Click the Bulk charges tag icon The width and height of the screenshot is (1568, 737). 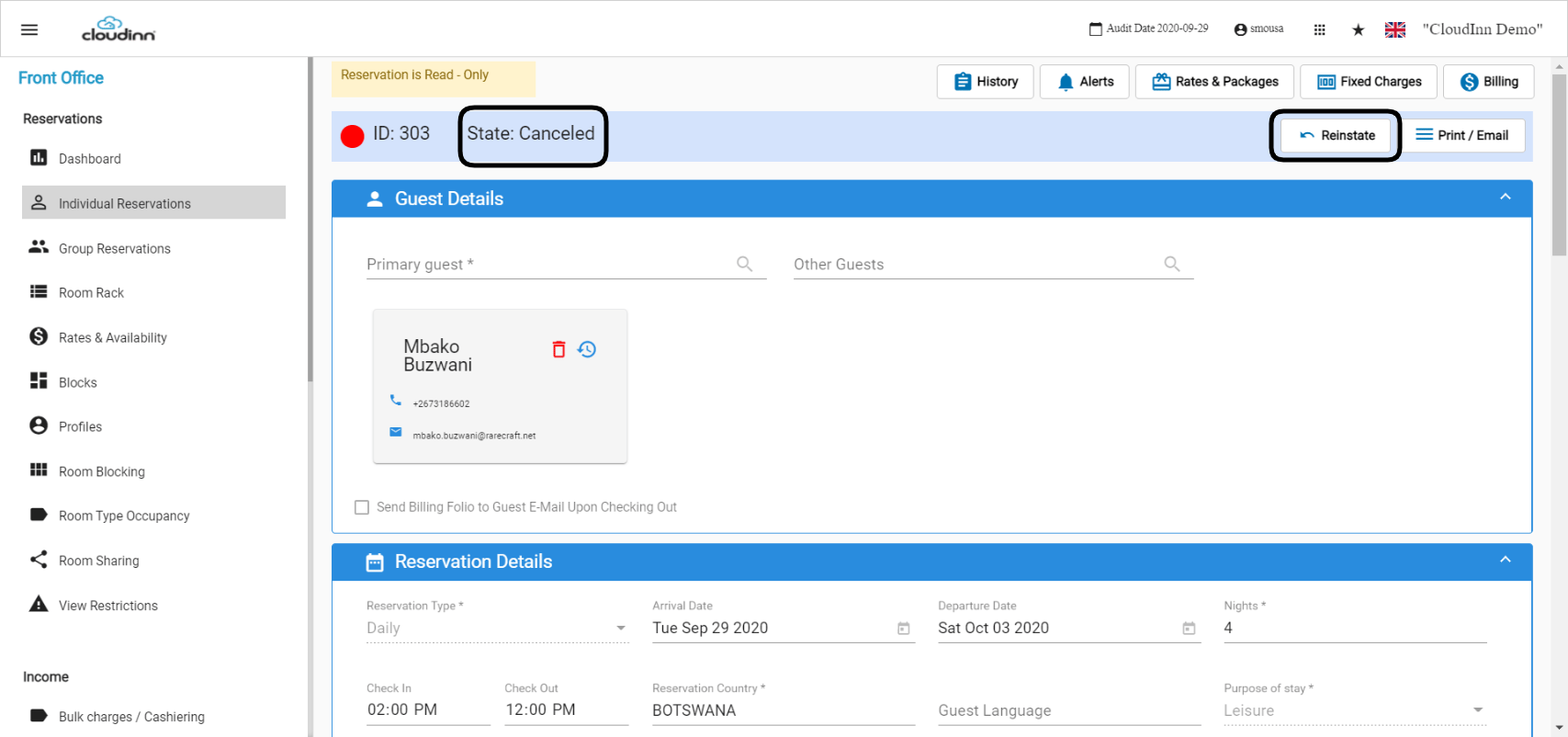(x=39, y=716)
